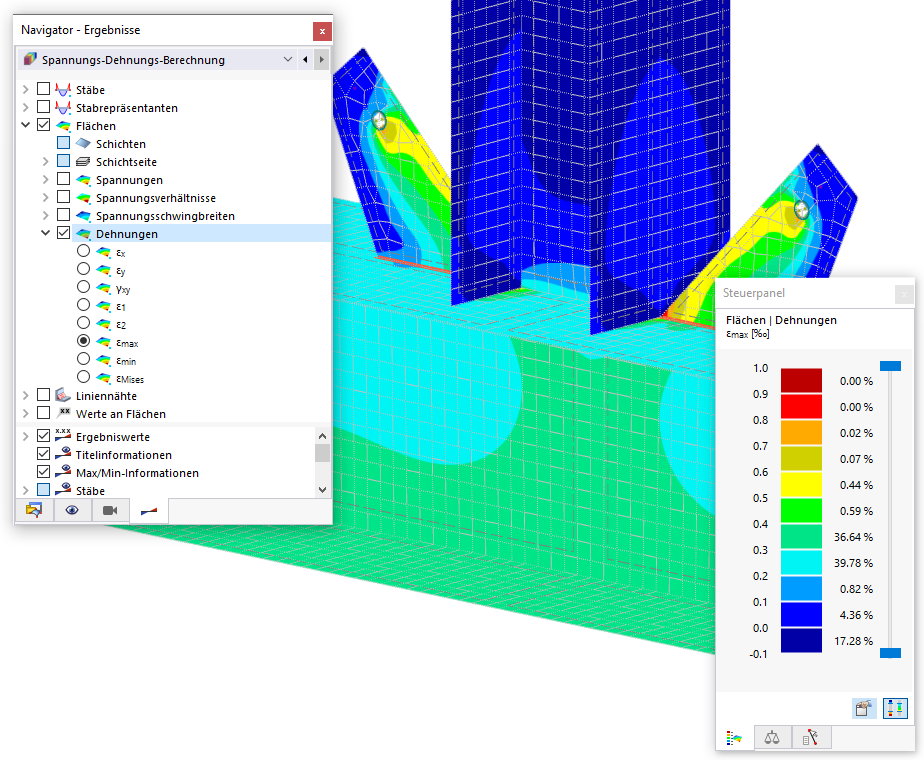Image resolution: width=924 pixels, height=760 pixels.
Task: Open the Spannungs-Dehnungs-Berechnung dropdown
Action: click(x=288, y=60)
